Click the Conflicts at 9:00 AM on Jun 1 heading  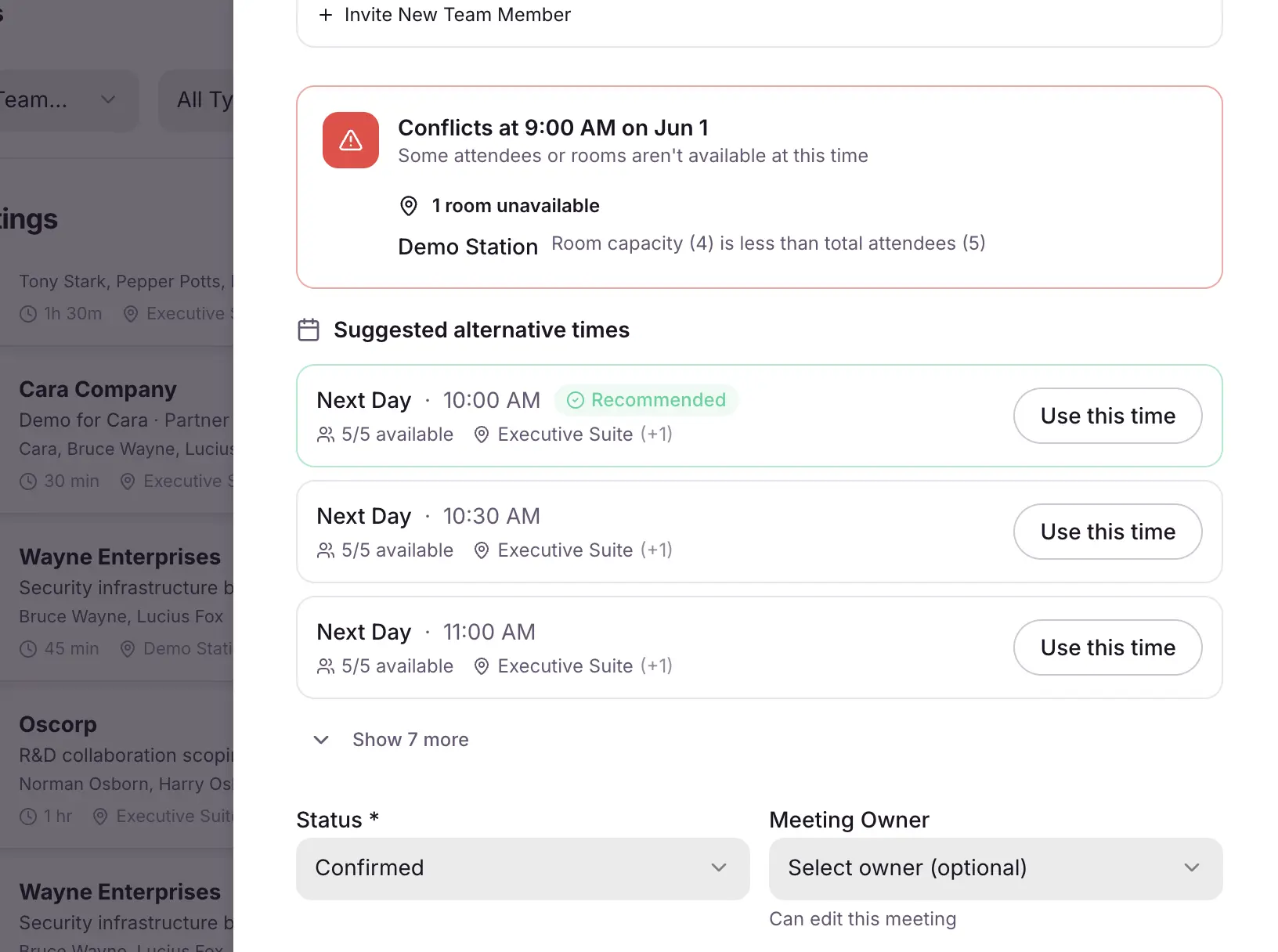click(x=553, y=128)
